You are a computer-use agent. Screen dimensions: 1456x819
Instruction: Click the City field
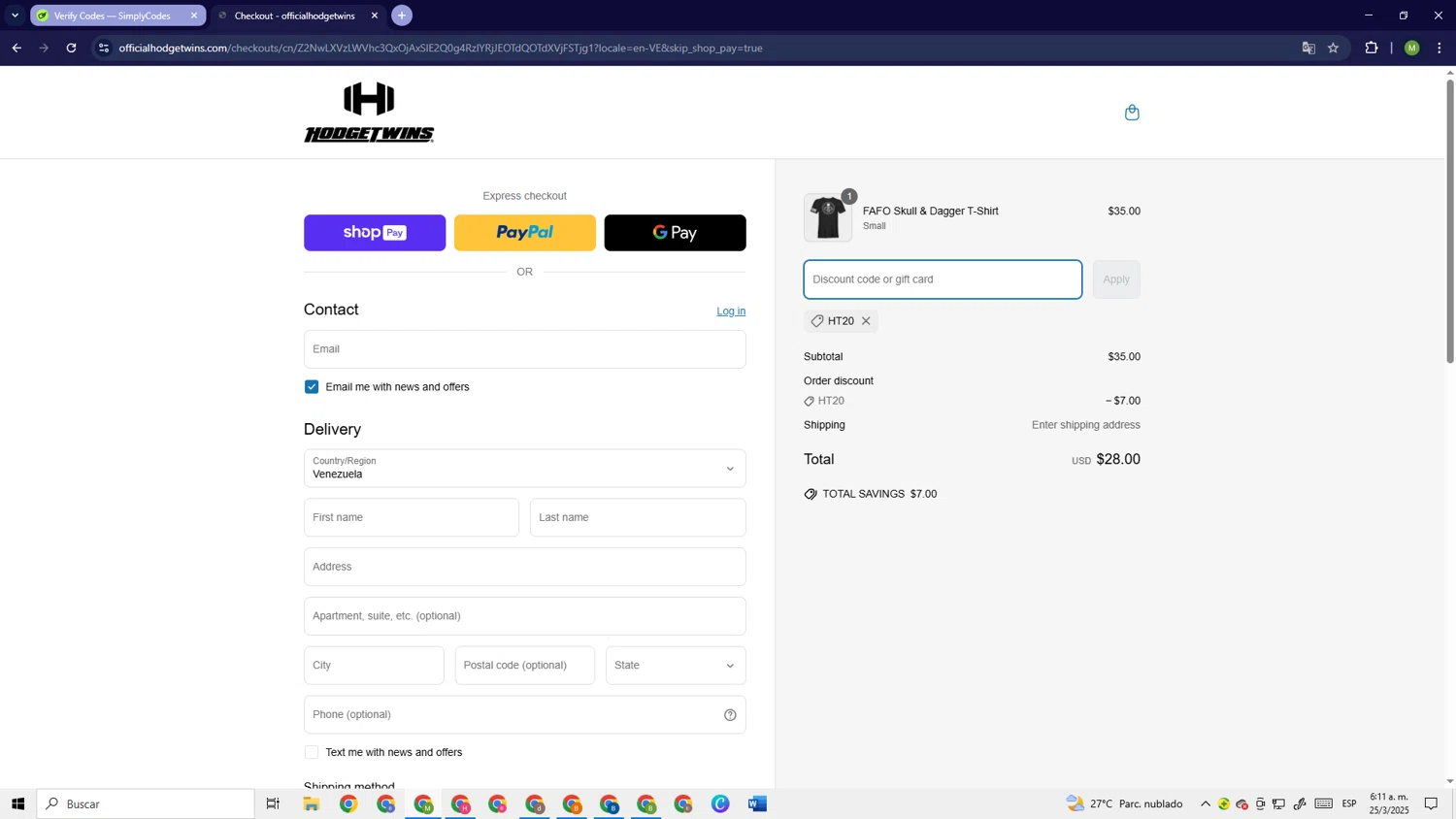coord(374,666)
